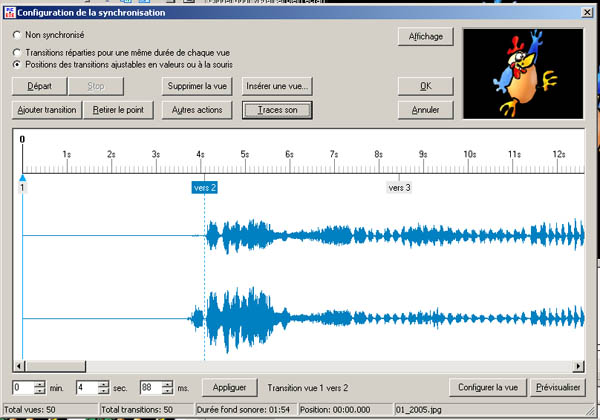Decrease minutes with the down spinner arrow
Screen dimensions: 600x420
pos(40,391)
